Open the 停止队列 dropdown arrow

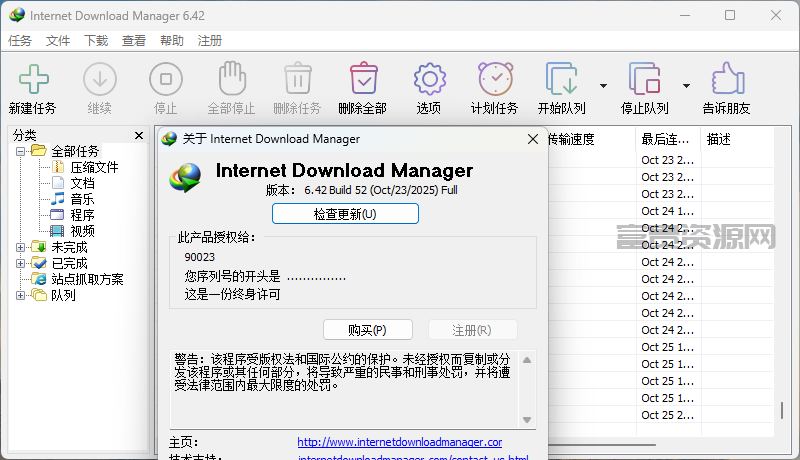click(x=687, y=86)
